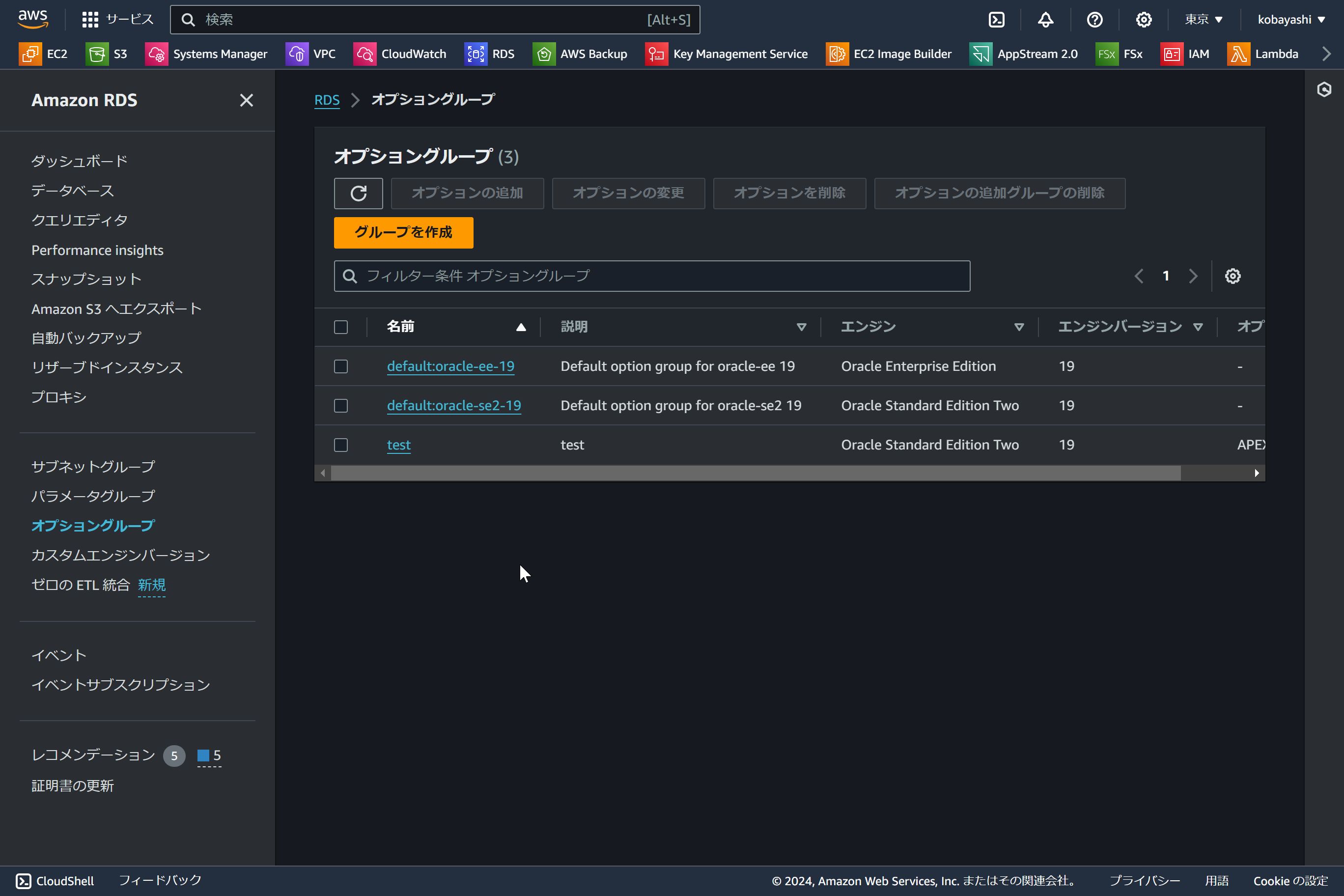
Task: Open the default:oracle-se2-19 option group link
Action: coord(454,405)
